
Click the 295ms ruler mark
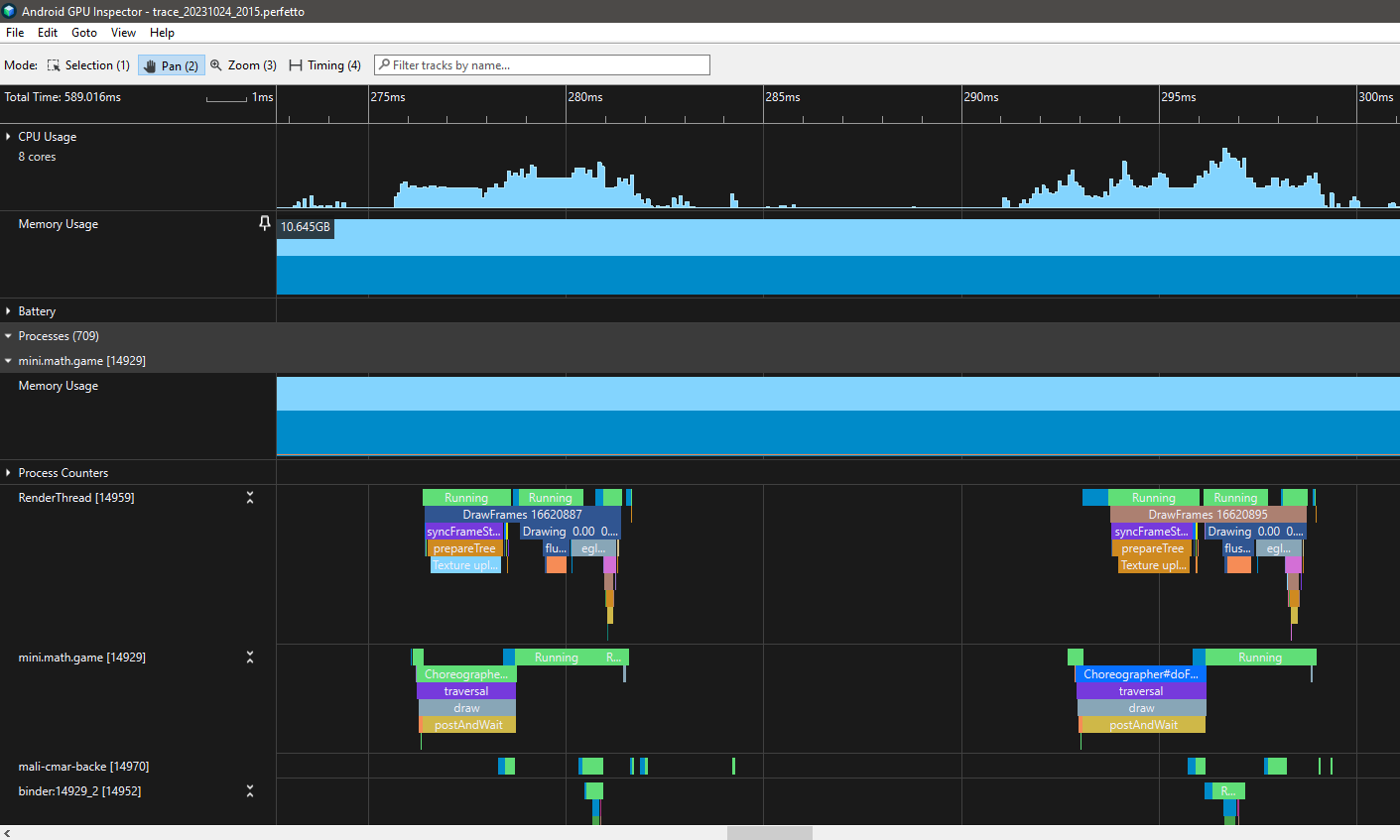pyautogui.click(x=1179, y=97)
